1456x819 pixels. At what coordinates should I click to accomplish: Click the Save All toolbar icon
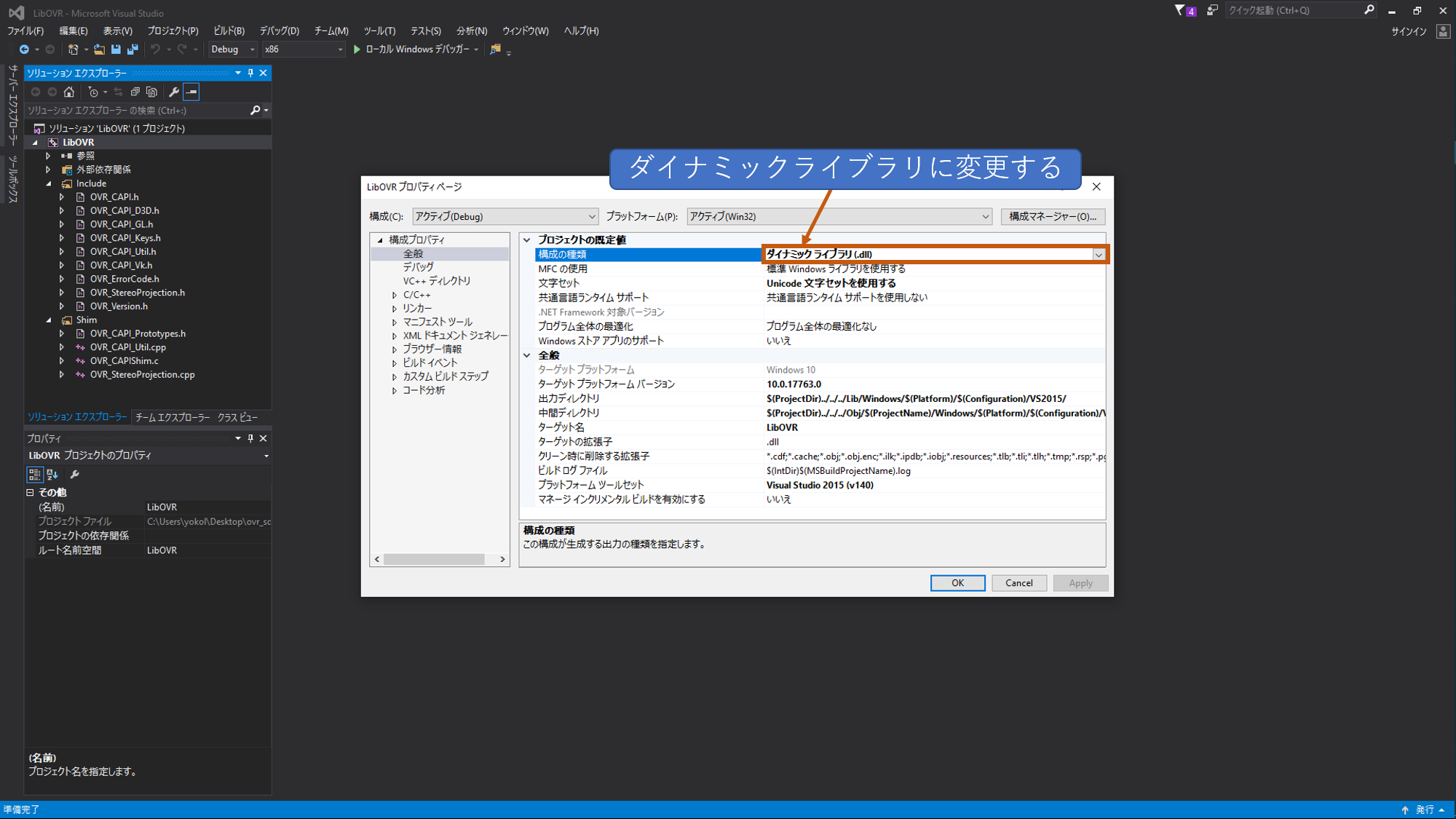(132, 50)
